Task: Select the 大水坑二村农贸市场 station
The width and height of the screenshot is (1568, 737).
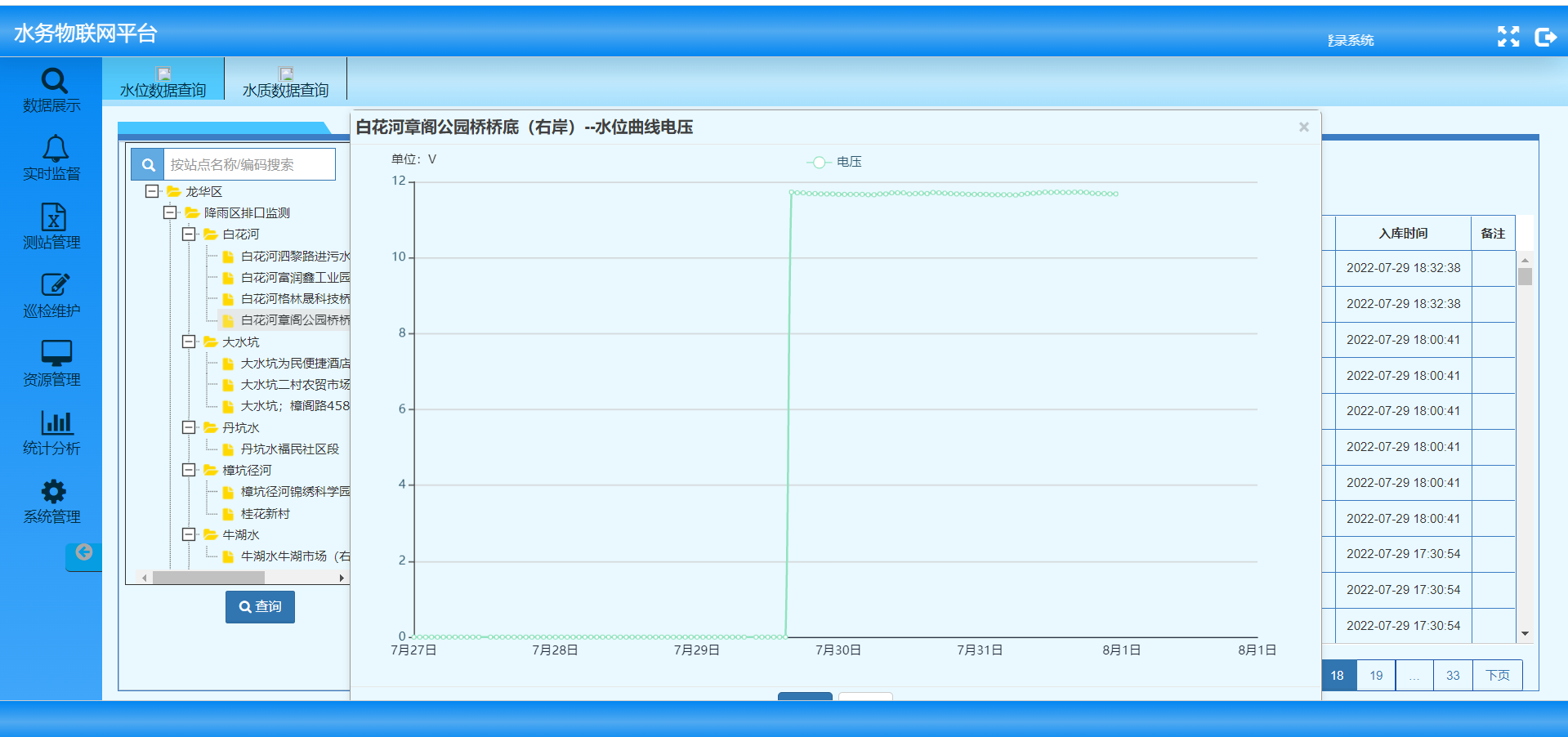Action: [x=295, y=384]
